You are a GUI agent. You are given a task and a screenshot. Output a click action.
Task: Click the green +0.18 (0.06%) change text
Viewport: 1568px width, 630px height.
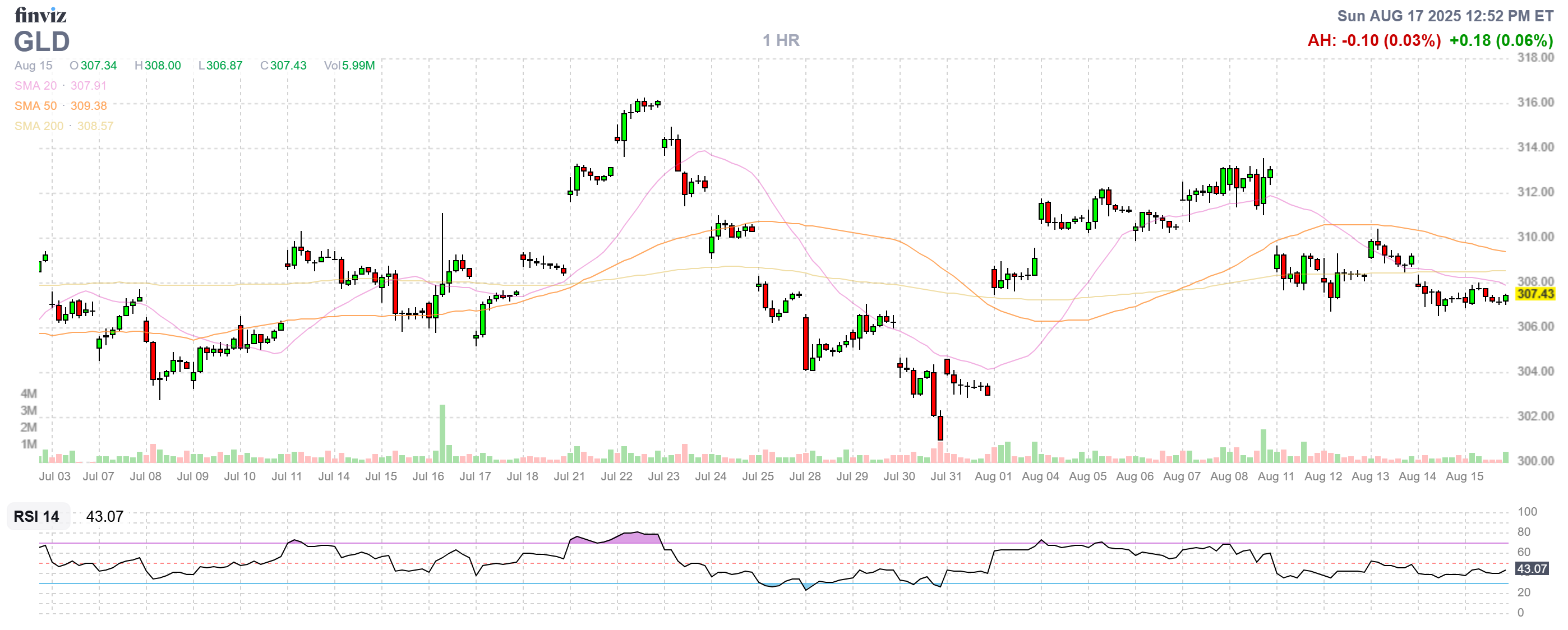point(1501,41)
